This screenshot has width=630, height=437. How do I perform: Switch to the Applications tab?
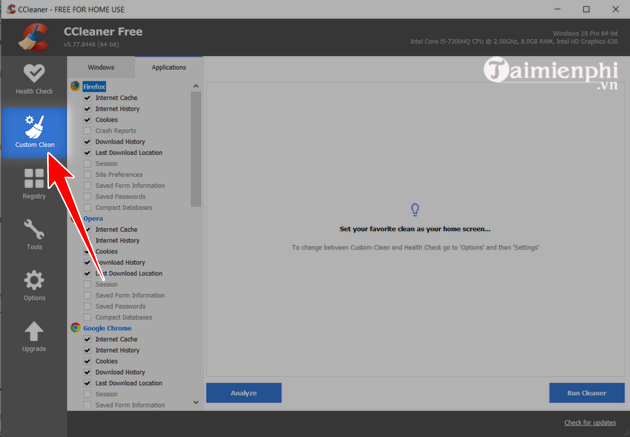tap(168, 67)
